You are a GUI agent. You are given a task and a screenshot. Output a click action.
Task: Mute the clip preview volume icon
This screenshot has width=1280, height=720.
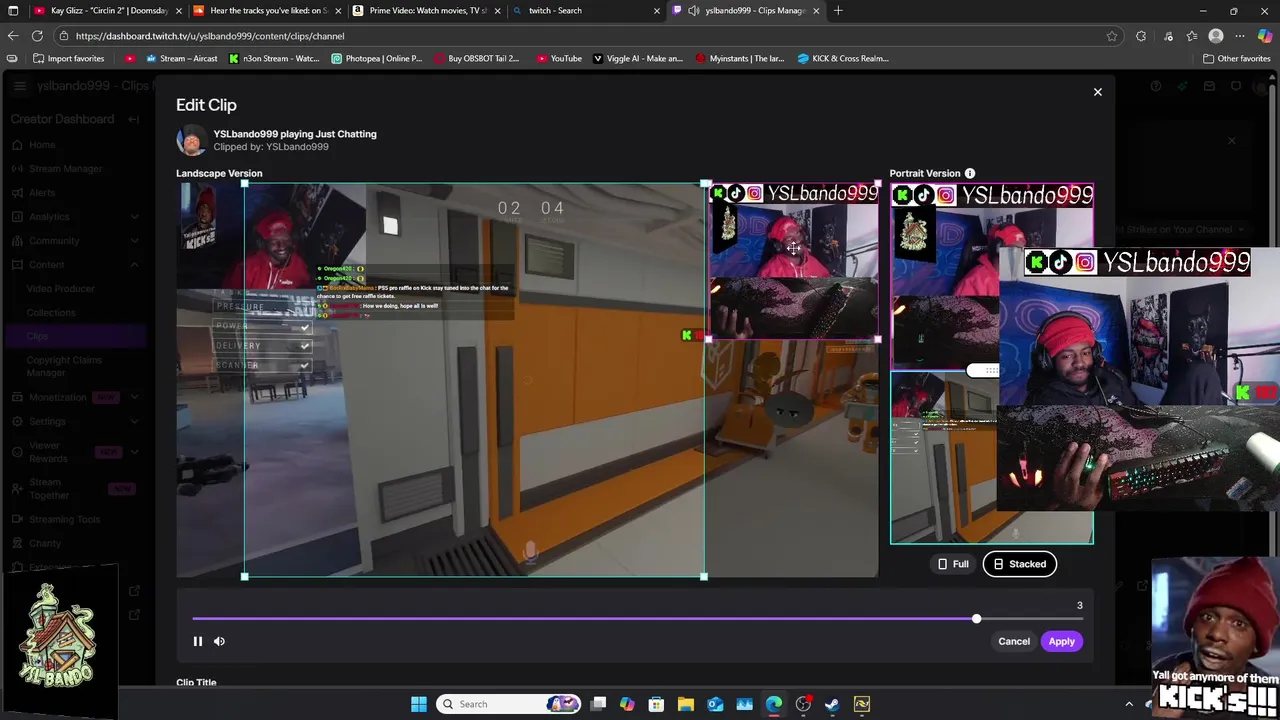pyautogui.click(x=219, y=641)
